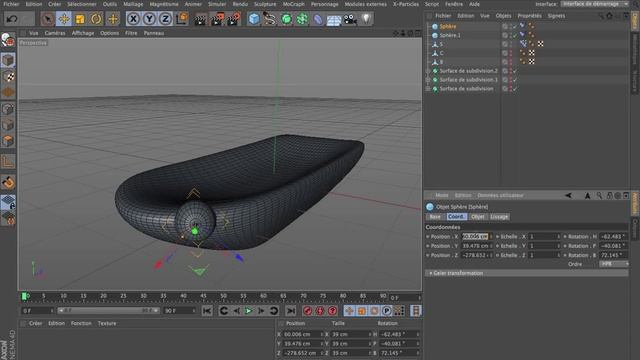Click the back arrow in attribute manager

point(568,196)
